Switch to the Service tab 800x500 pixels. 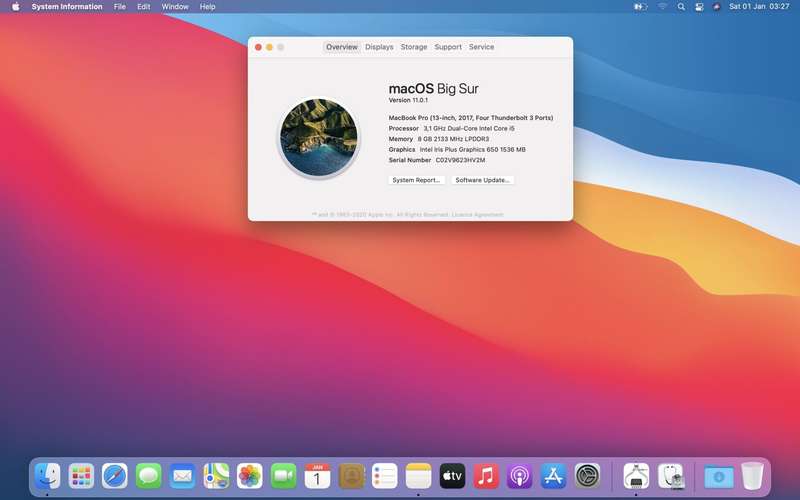click(x=482, y=47)
